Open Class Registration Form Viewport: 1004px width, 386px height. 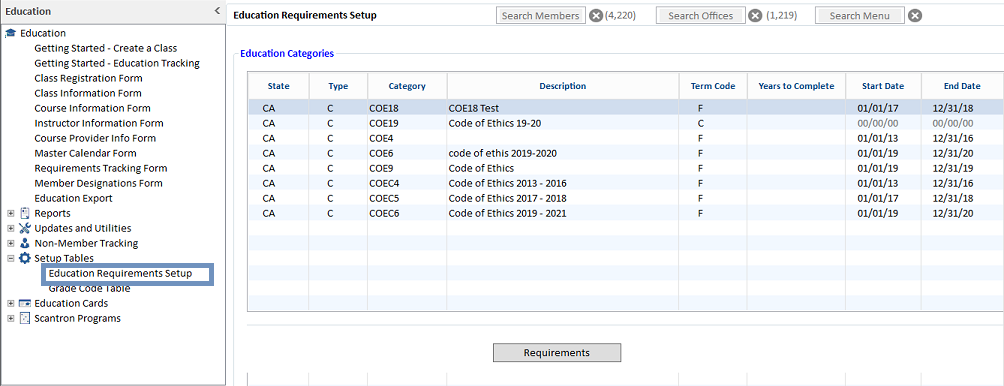click(88, 78)
